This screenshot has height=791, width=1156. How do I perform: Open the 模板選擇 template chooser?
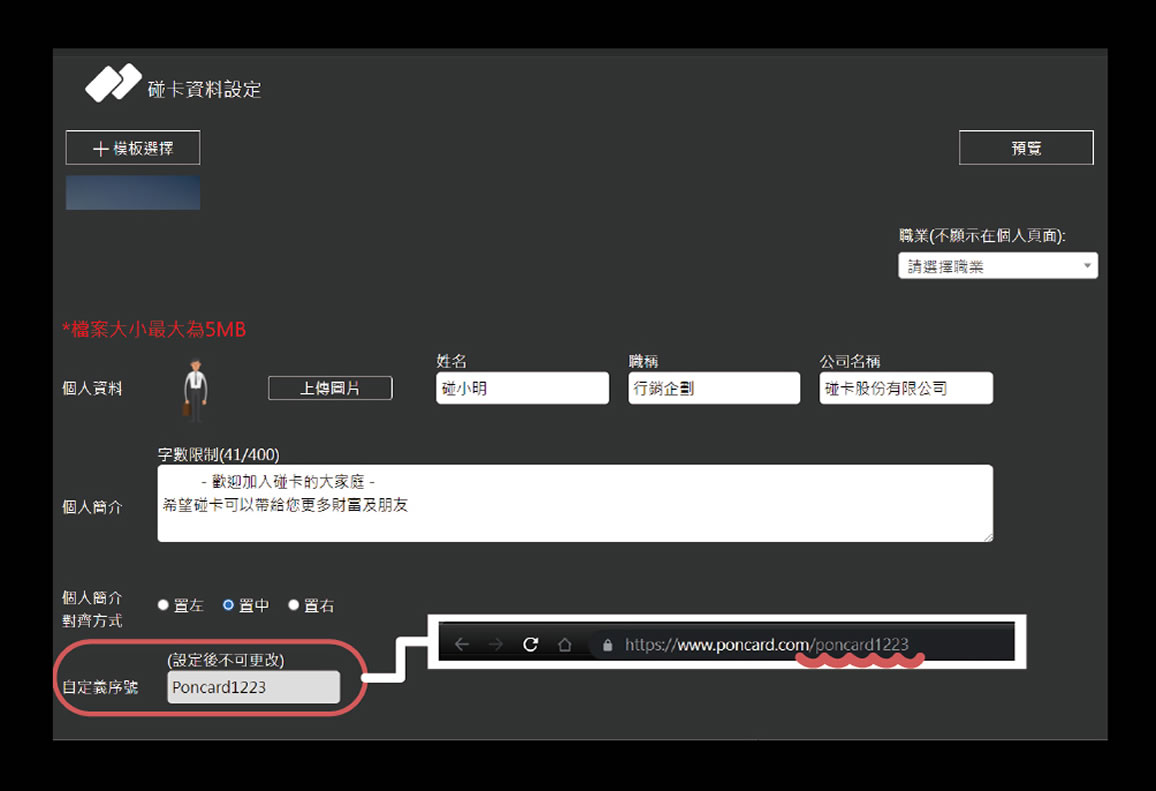[133, 148]
